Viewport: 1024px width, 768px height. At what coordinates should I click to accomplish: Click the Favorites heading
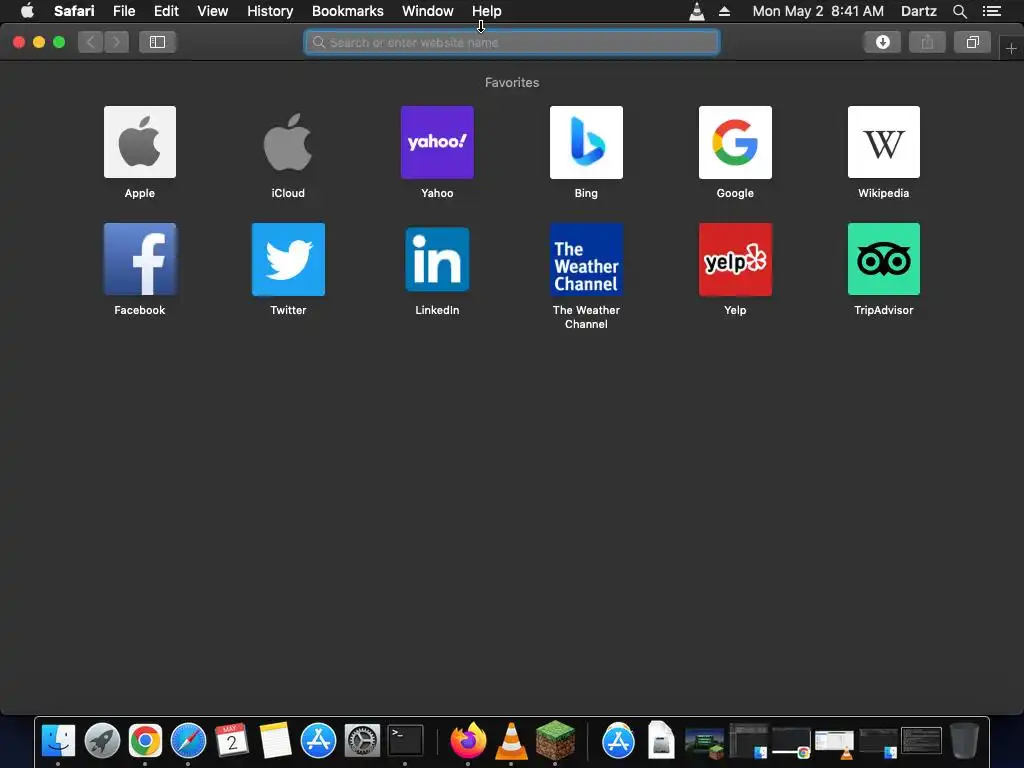click(x=512, y=82)
